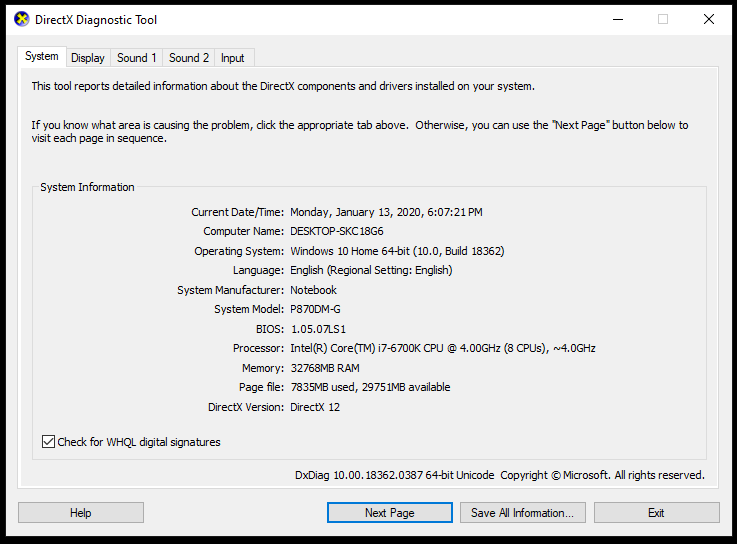This screenshot has height=544, width=737.
Task: Toggle Check for WHQL digital signatures checkbox
Action: pos(48,442)
